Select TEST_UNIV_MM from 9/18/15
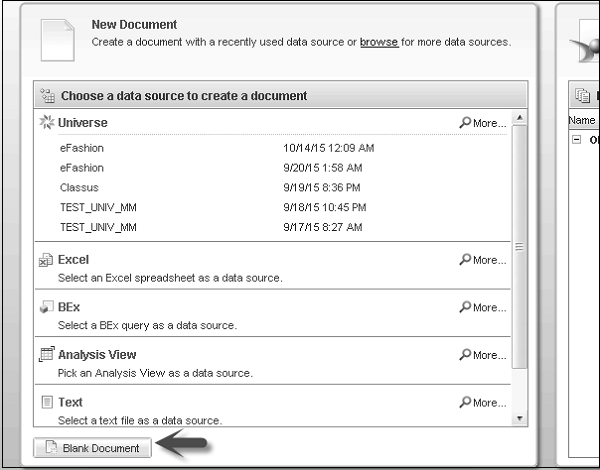 click(98, 208)
